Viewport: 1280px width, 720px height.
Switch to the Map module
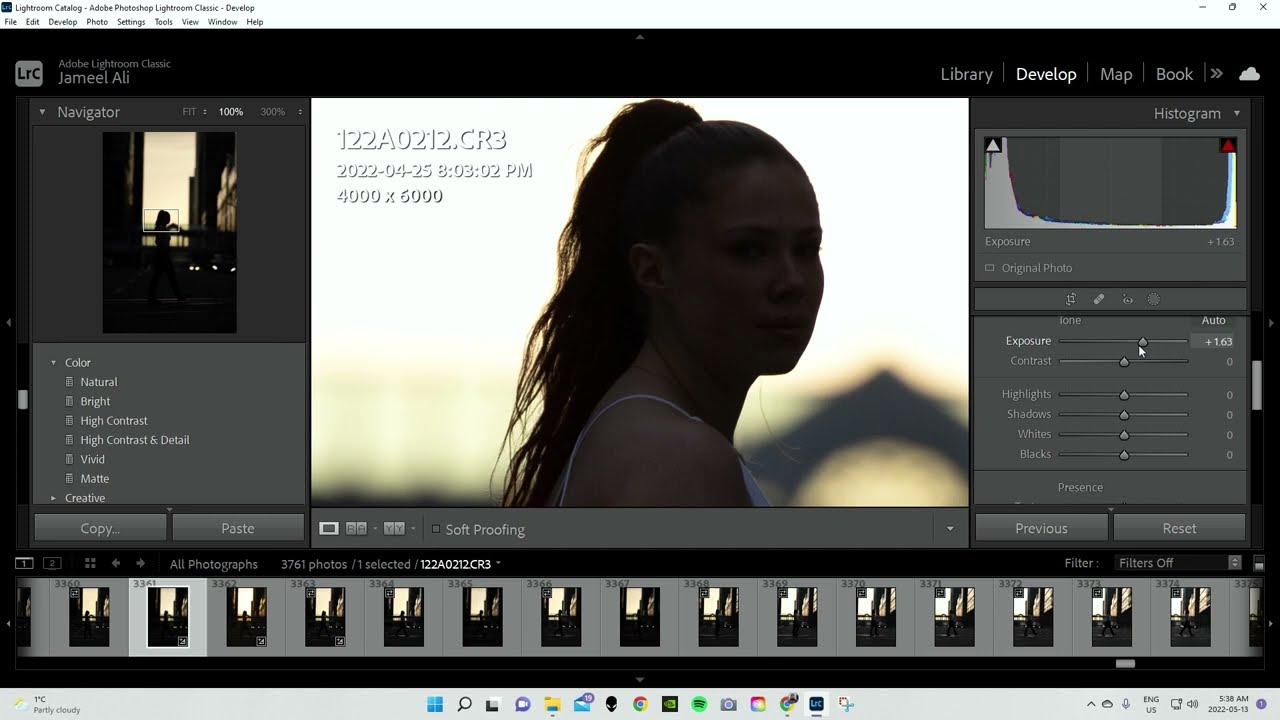[1116, 74]
